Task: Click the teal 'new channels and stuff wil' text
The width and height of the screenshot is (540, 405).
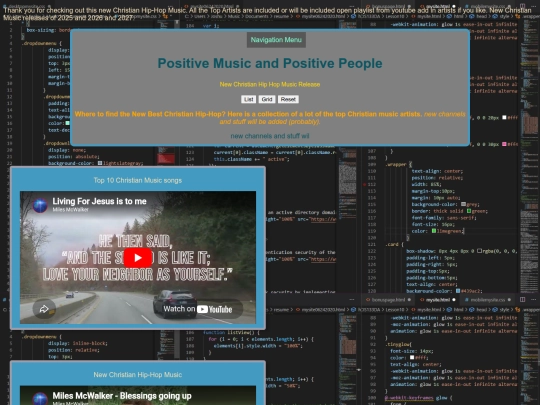Action: click(270, 136)
